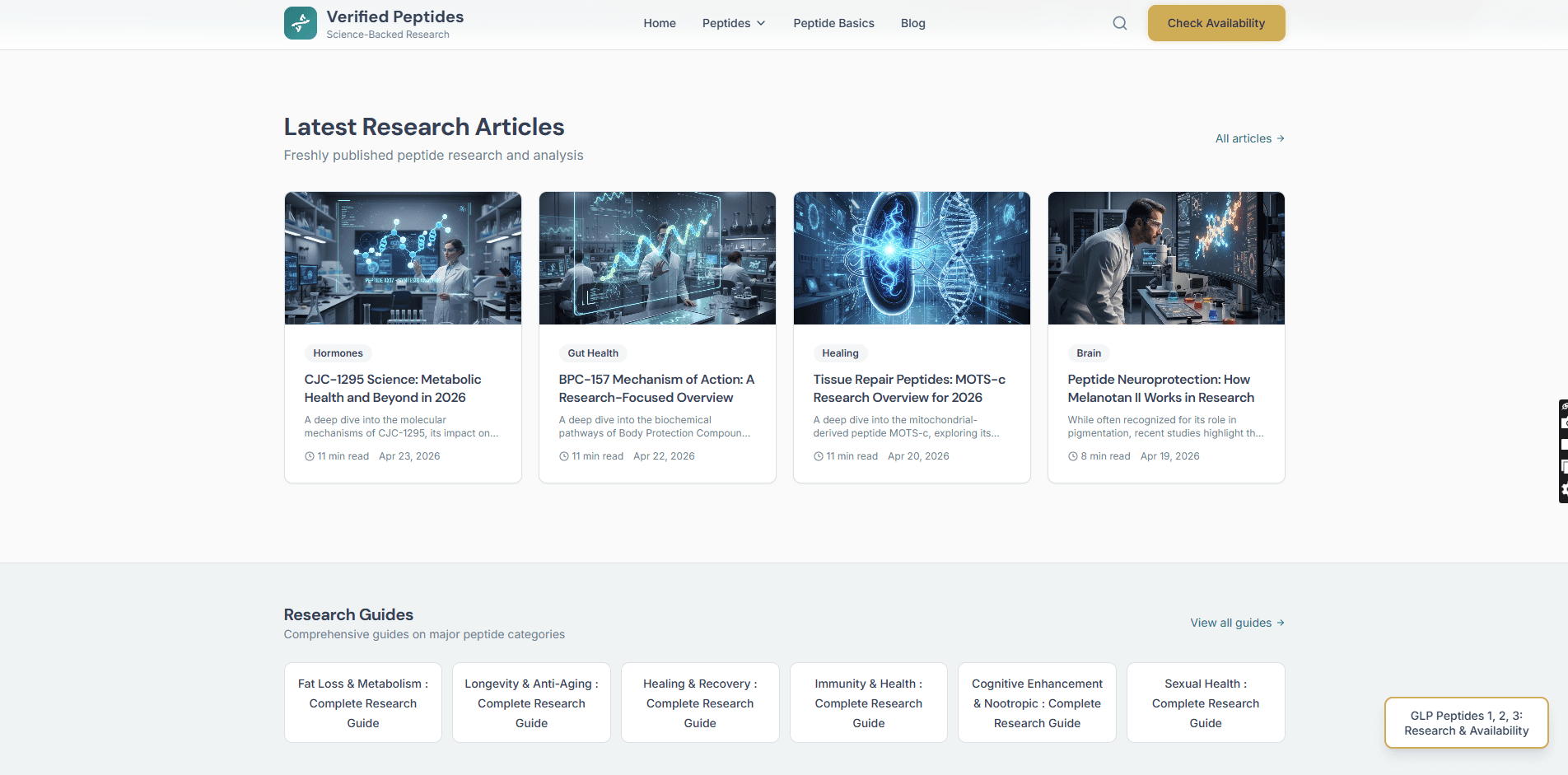Viewport: 1568px width, 775px height.
Task: Go to Peptide Basics in the navigation
Action: 833,23
